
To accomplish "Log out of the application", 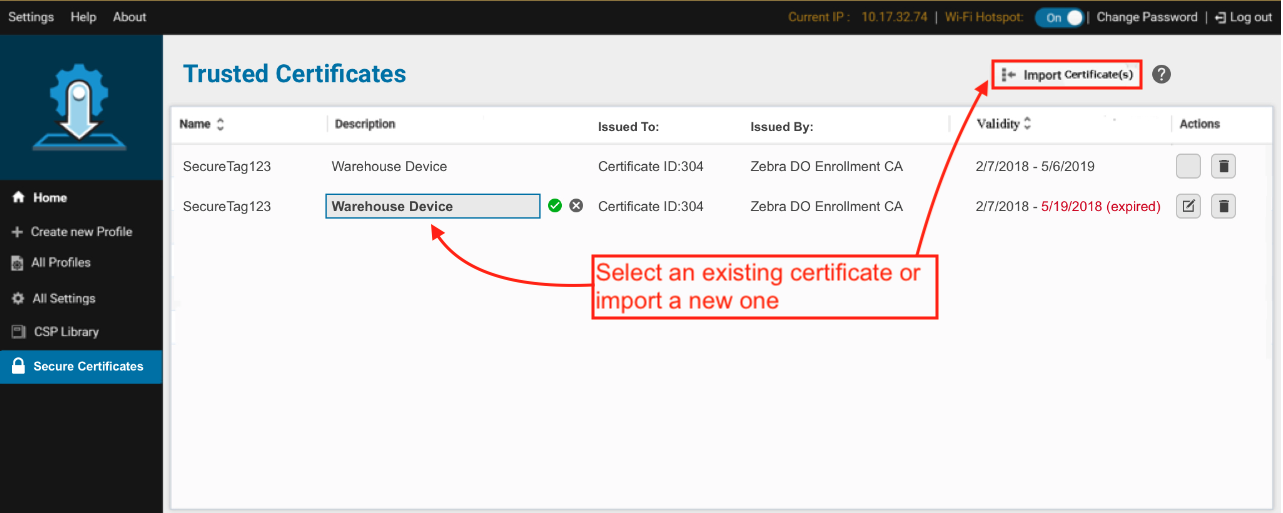I will pyautogui.click(x=1244, y=17).
